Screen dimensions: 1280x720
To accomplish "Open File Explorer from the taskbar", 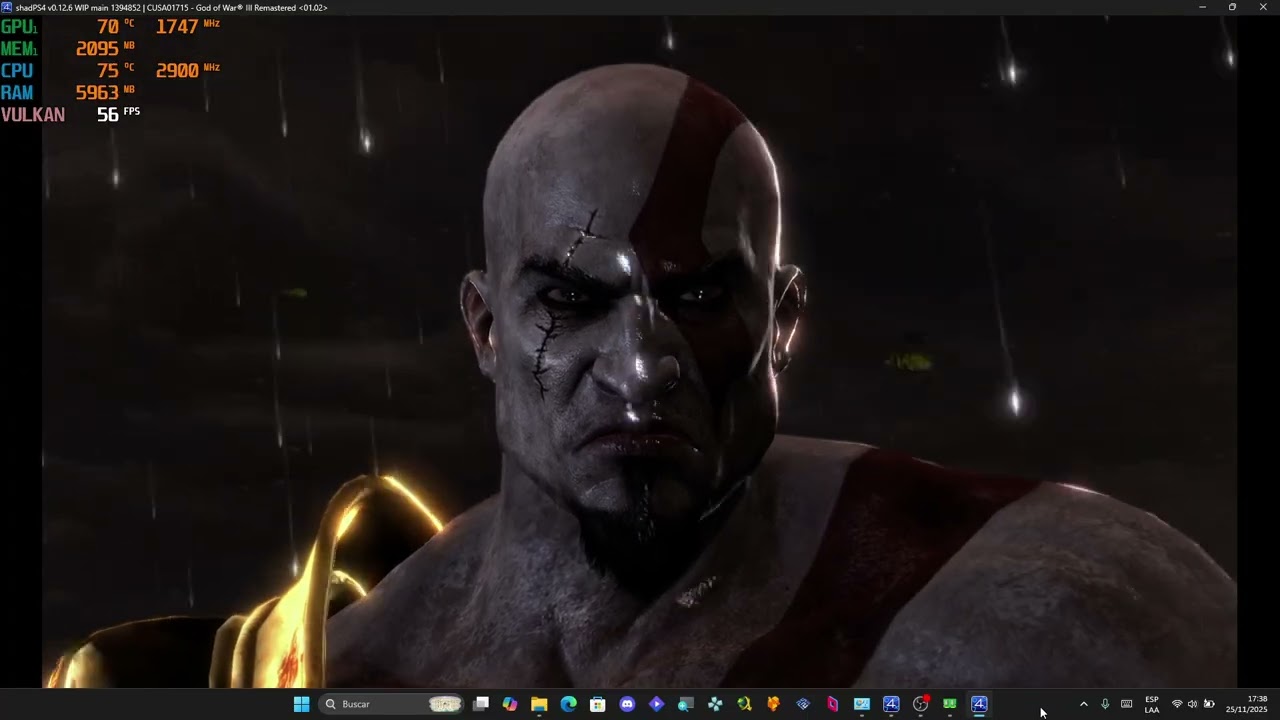I will point(539,704).
